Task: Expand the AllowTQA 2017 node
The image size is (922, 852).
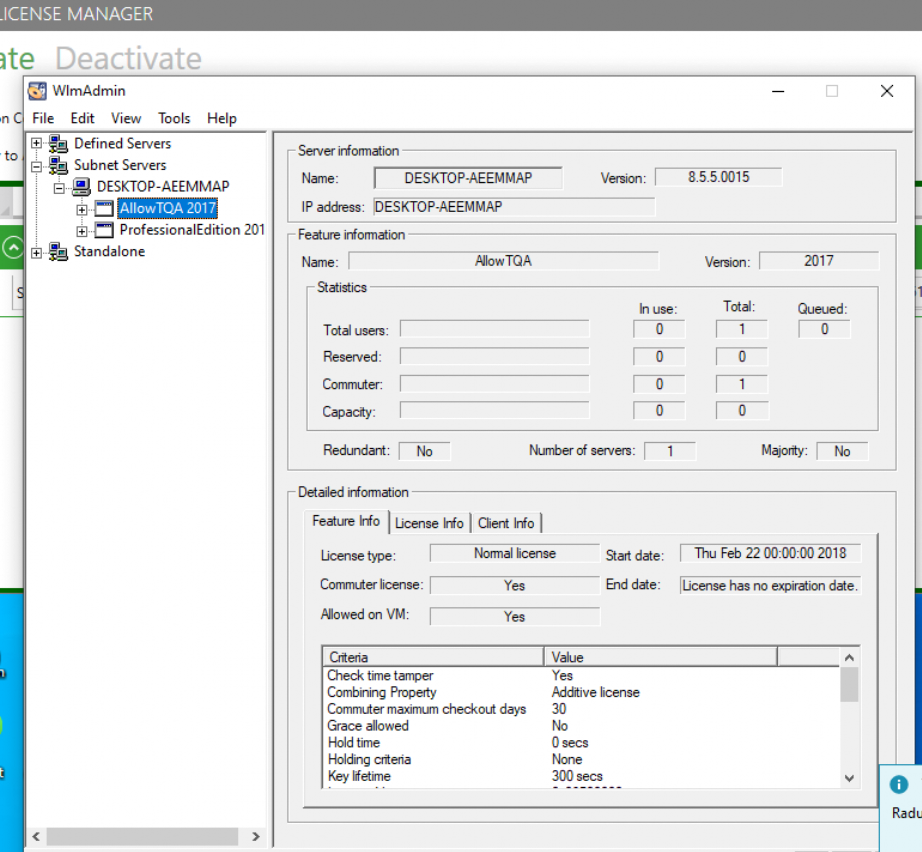Action: (x=82, y=210)
